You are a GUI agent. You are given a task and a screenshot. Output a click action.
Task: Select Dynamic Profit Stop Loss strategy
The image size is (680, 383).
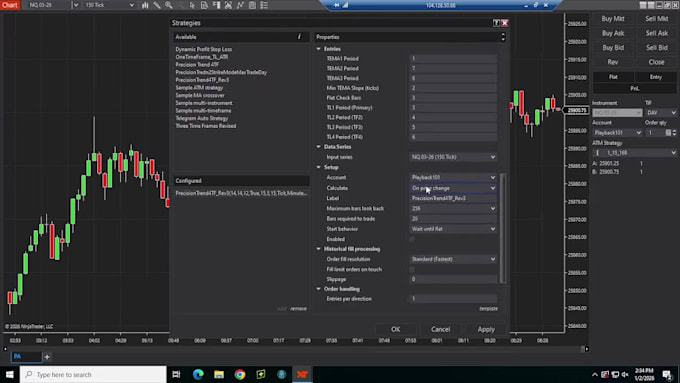204,49
